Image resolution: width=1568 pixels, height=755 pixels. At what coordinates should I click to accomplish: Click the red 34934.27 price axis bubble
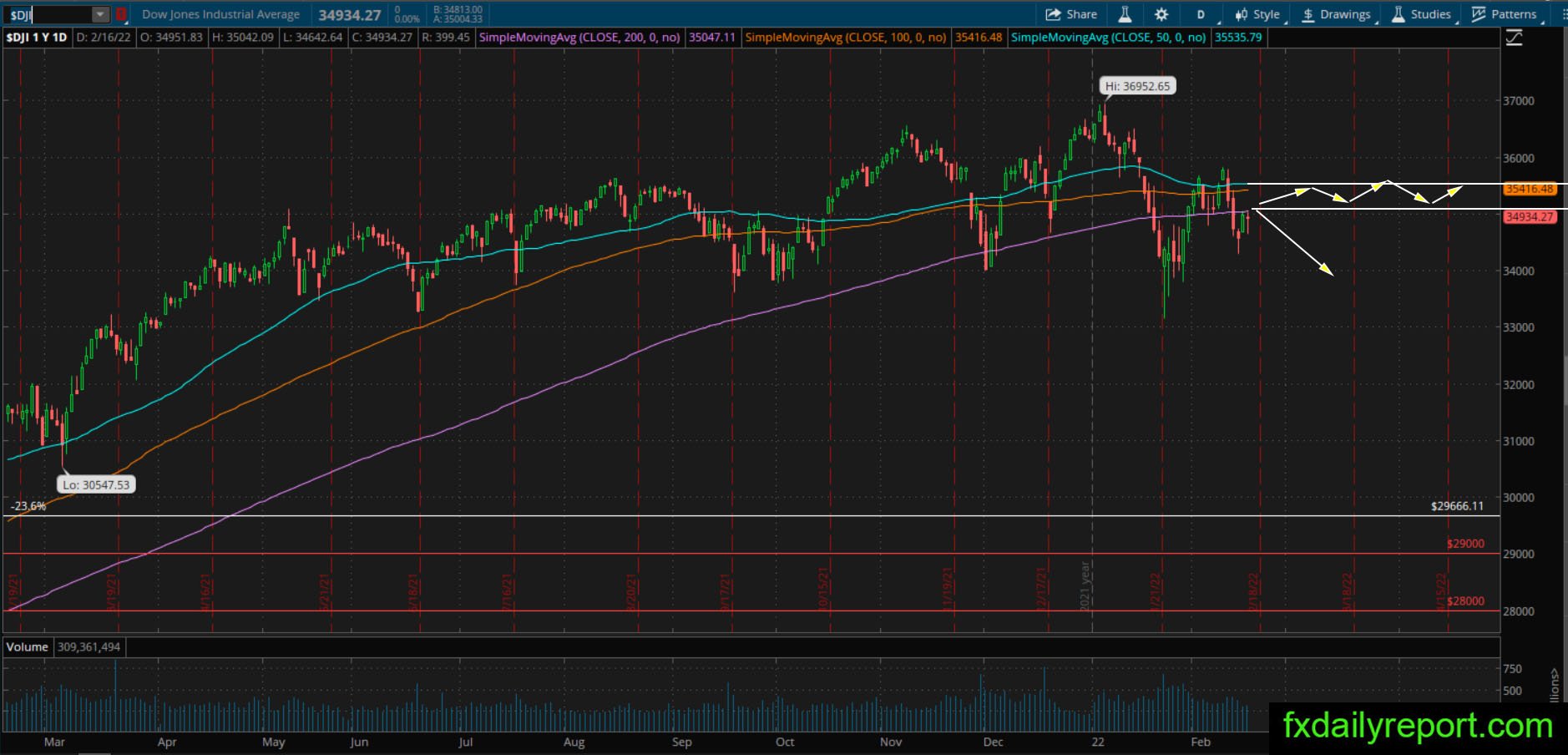[1529, 217]
